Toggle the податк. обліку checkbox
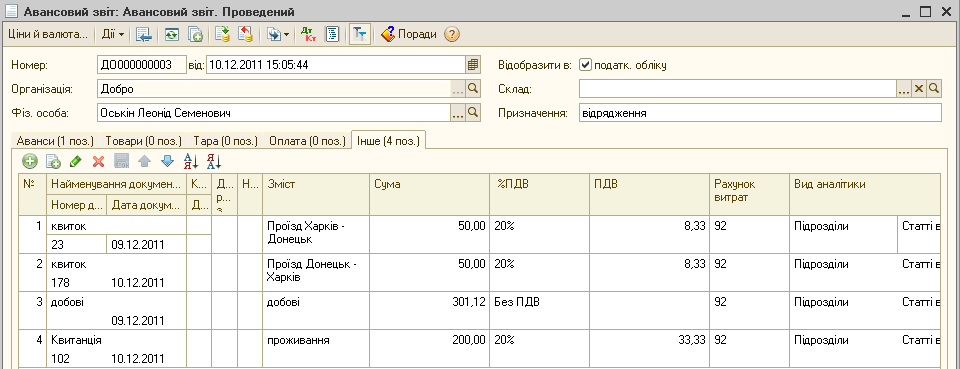 [585, 65]
